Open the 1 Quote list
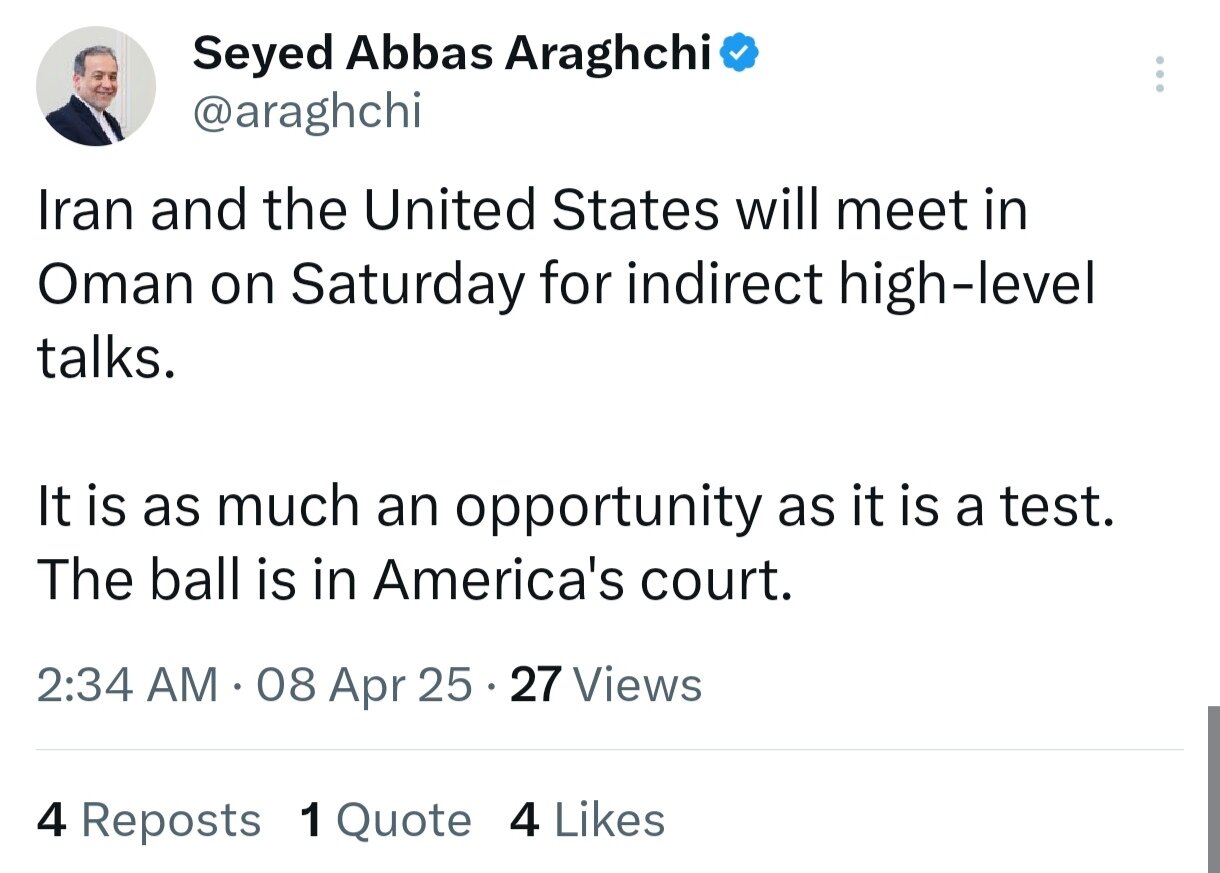The width and height of the screenshot is (1220, 873). coord(385,820)
